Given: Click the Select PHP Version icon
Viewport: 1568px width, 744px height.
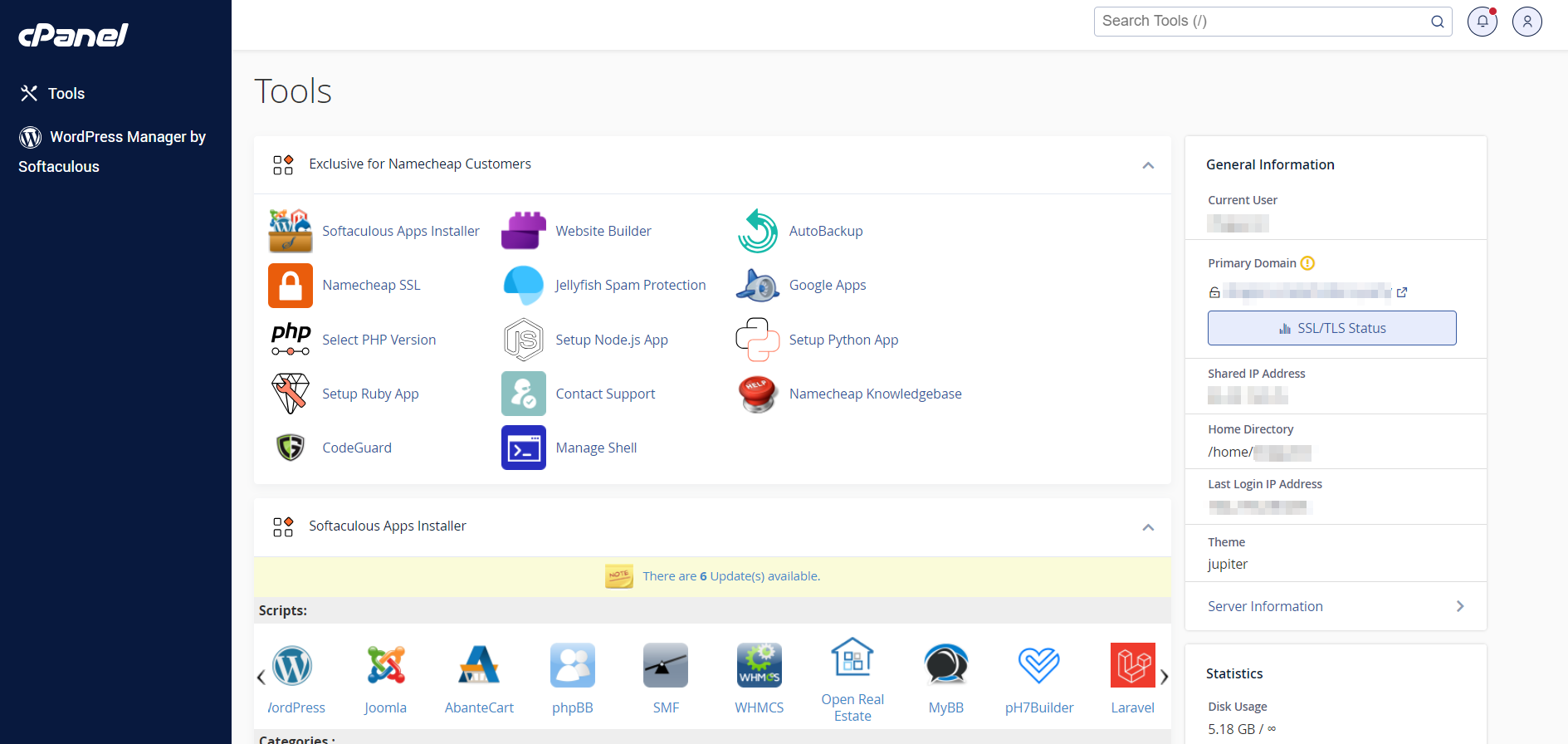Looking at the screenshot, I should point(291,340).
